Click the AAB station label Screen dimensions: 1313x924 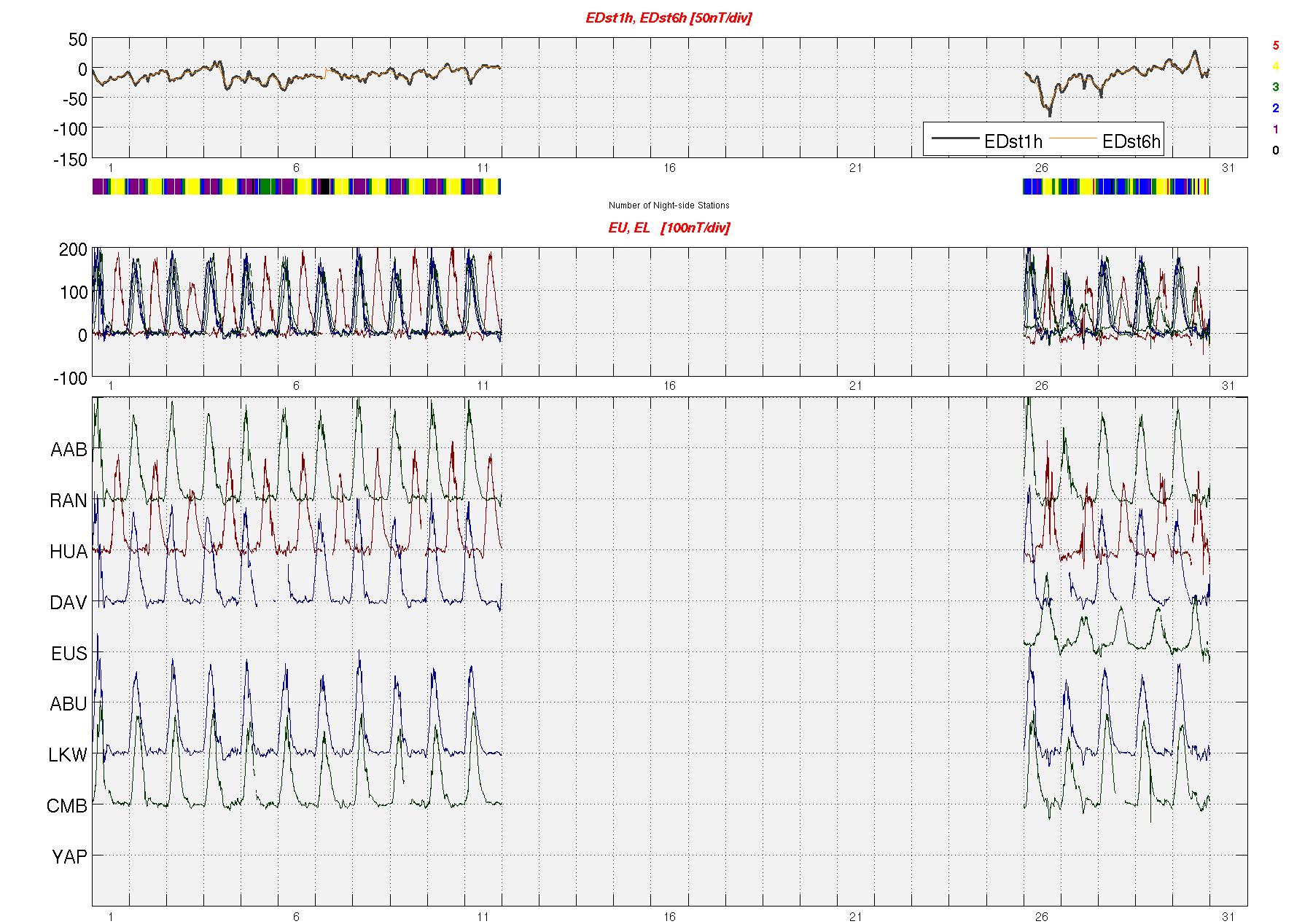pos(69,450)
